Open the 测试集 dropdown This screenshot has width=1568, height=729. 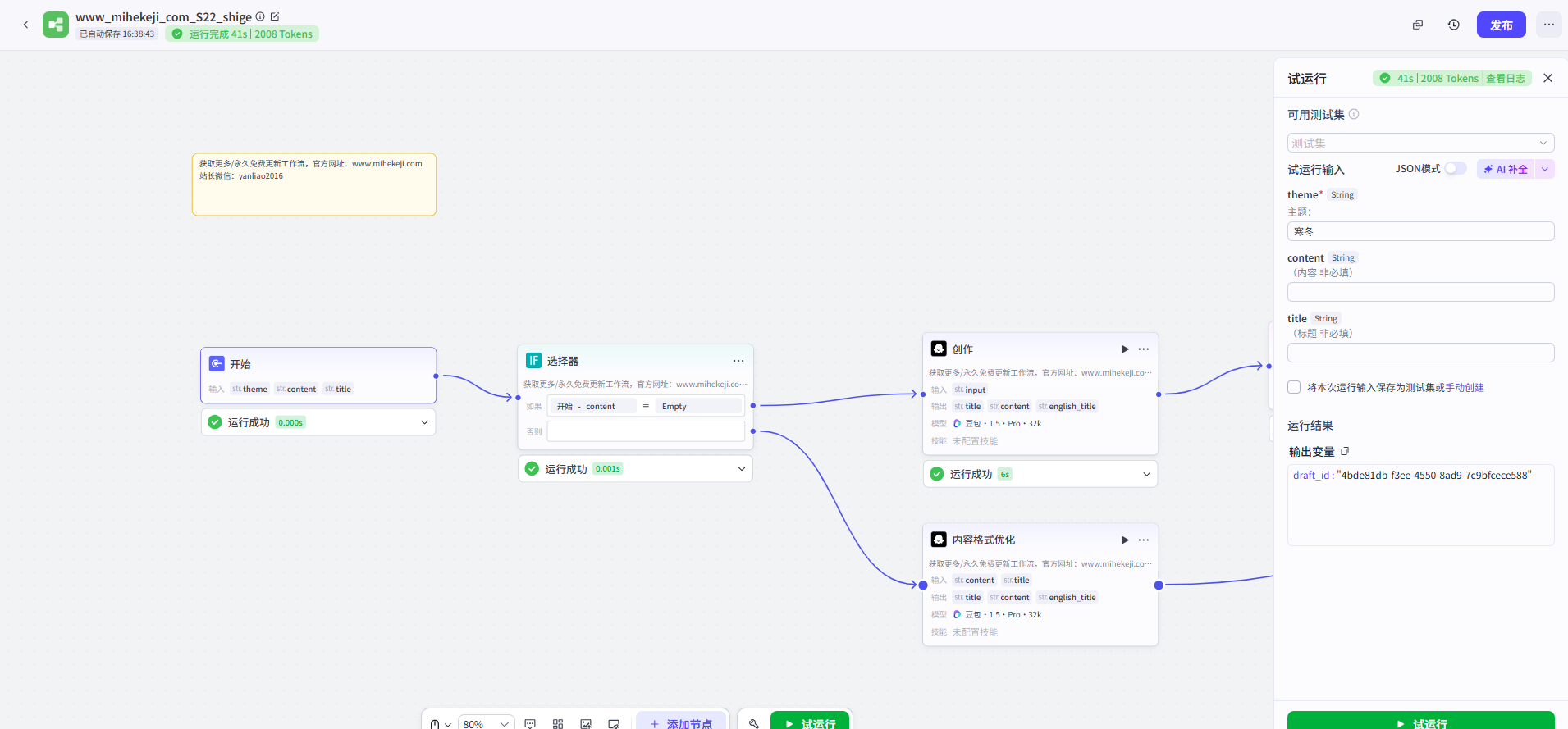pyautogui.click(x=1420, y=143)
